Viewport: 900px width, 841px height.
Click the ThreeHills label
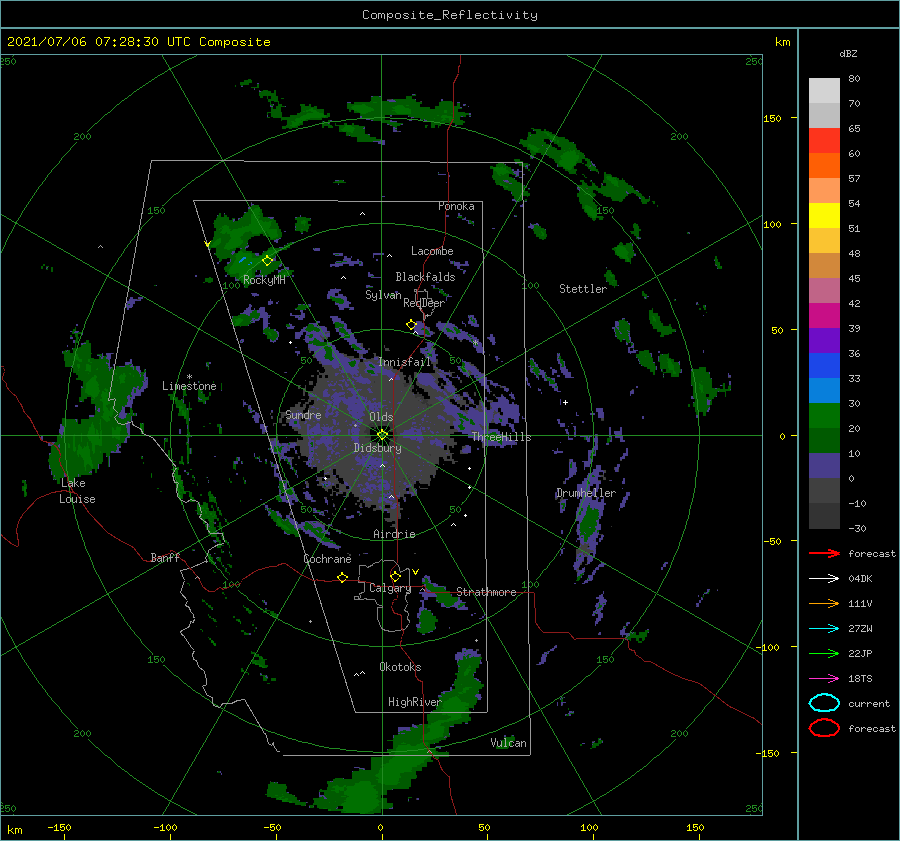coord(502,437)
